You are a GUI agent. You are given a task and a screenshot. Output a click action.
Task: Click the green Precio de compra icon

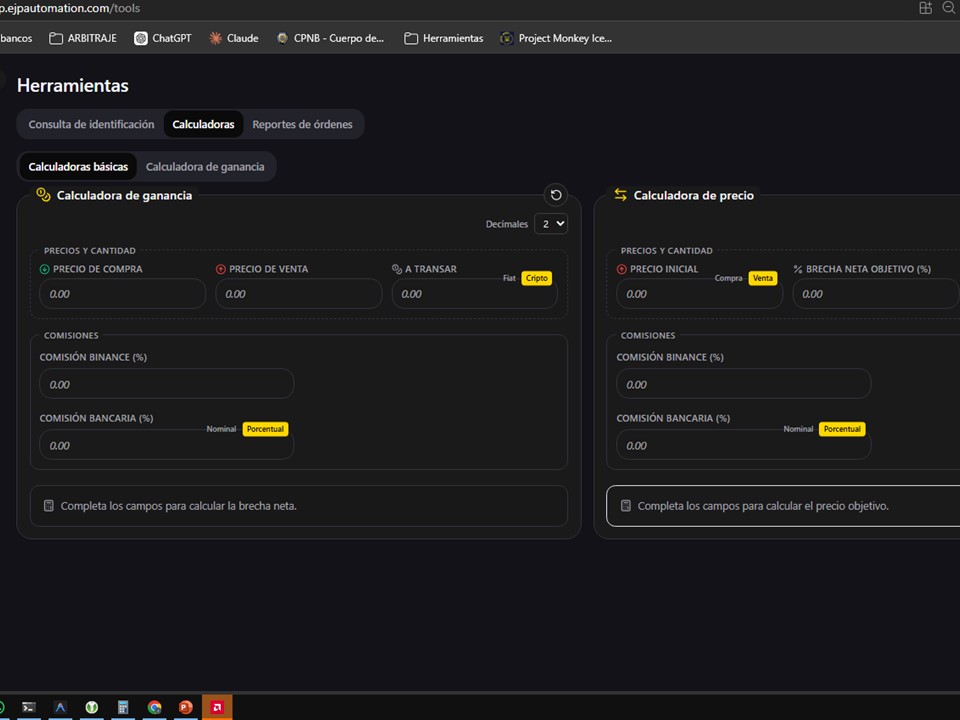tap(44, 269)
